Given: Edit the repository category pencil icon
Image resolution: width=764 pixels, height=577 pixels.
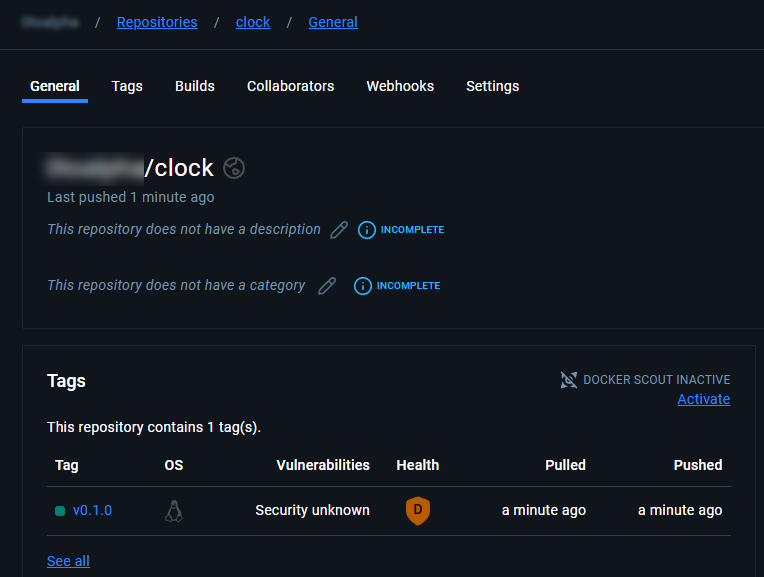Looking at the screenshot, I should click(327, 286).
